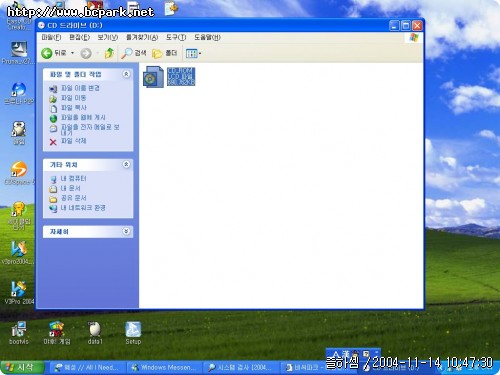Expand the 자세히 details panel

tap(126, 231)
